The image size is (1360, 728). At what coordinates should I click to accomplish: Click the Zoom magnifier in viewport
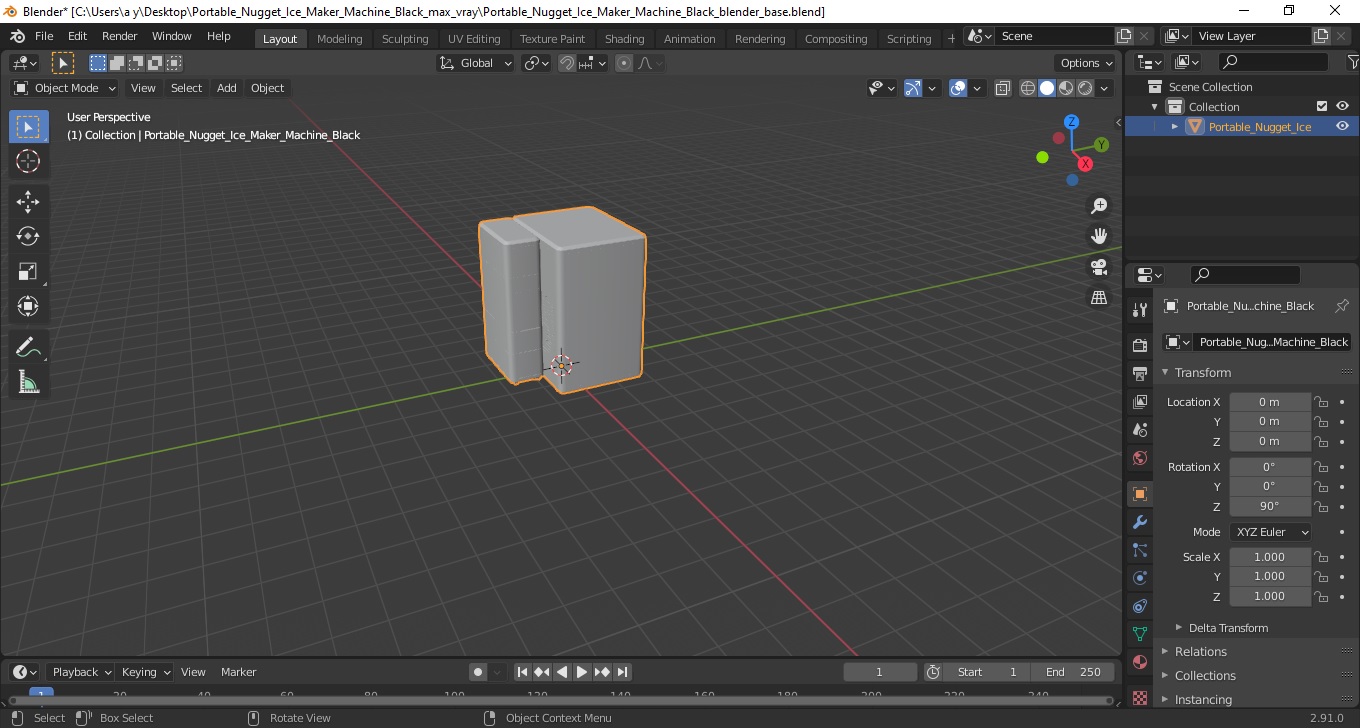(1099, 206)
